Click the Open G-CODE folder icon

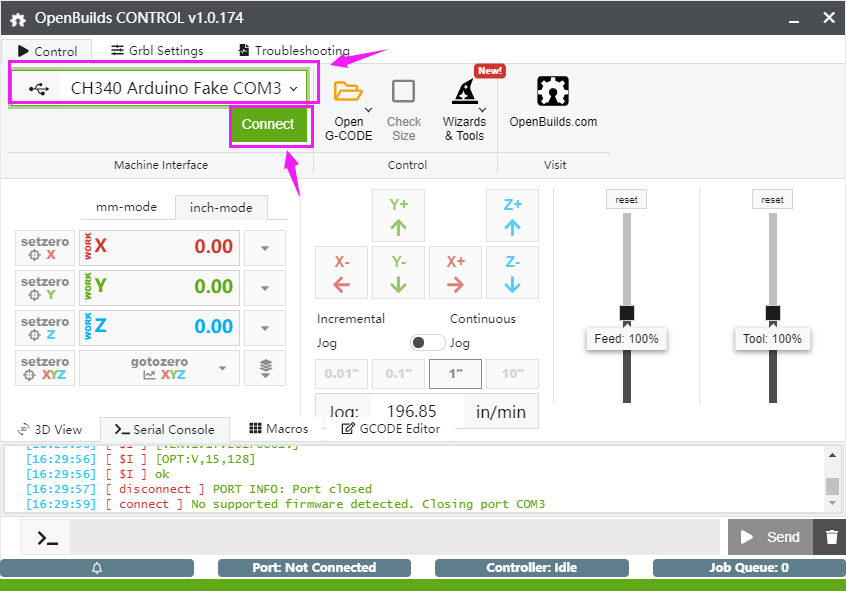coord(348,92)
